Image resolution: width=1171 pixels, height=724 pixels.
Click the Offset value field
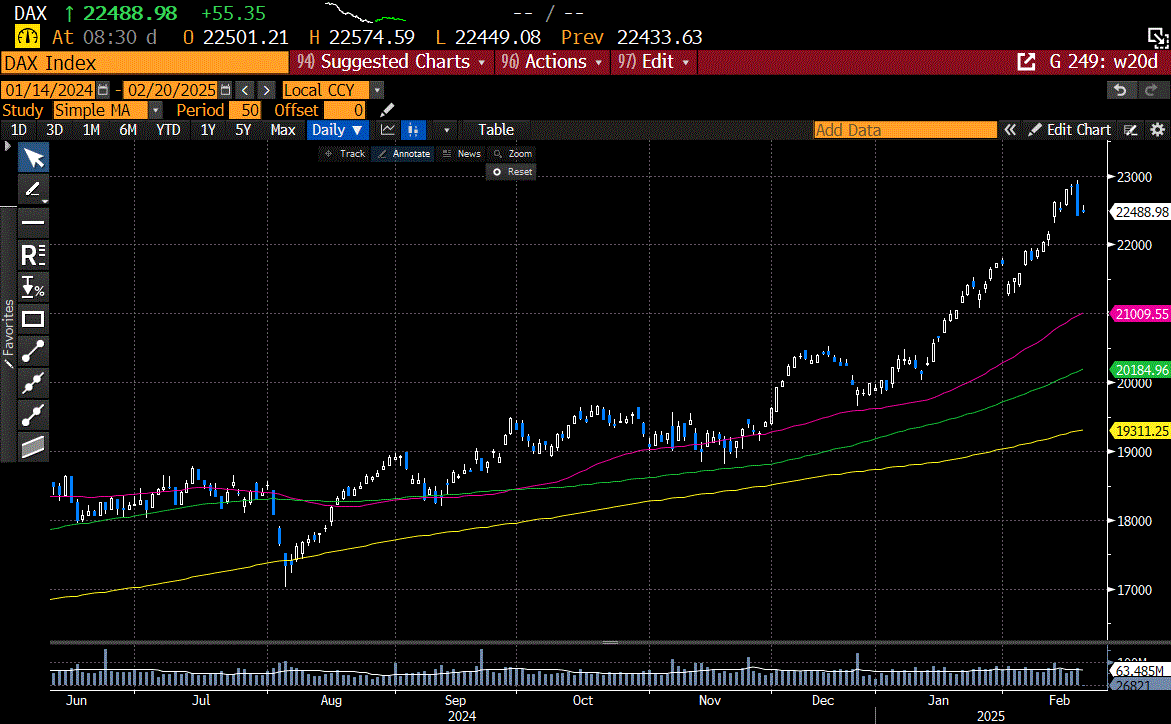(x=345, y=110)
